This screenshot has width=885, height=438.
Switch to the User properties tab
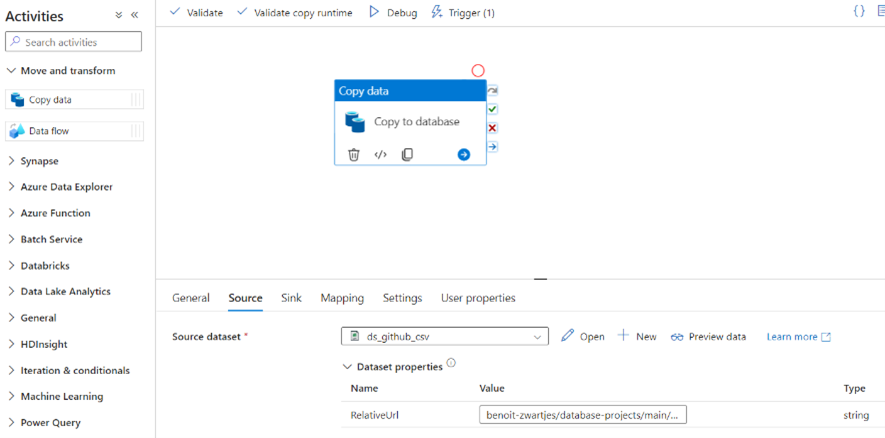[478, 297]
